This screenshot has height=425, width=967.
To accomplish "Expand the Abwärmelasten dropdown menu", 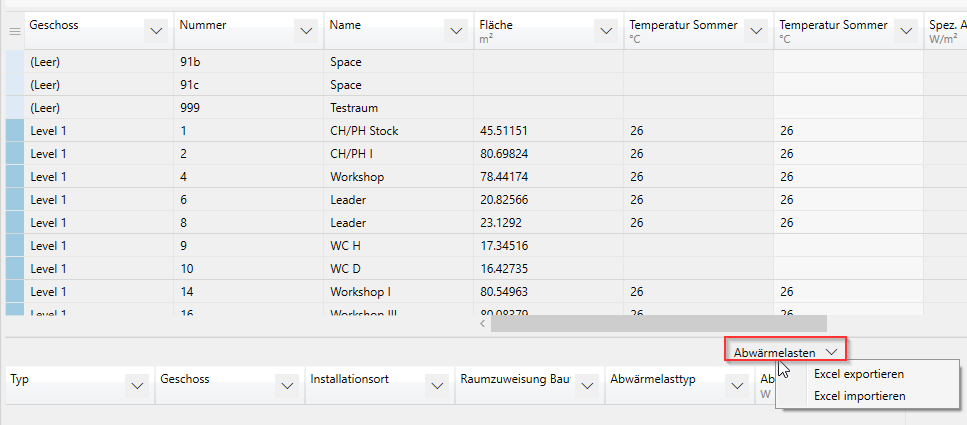I will click(x=785, y=352).
